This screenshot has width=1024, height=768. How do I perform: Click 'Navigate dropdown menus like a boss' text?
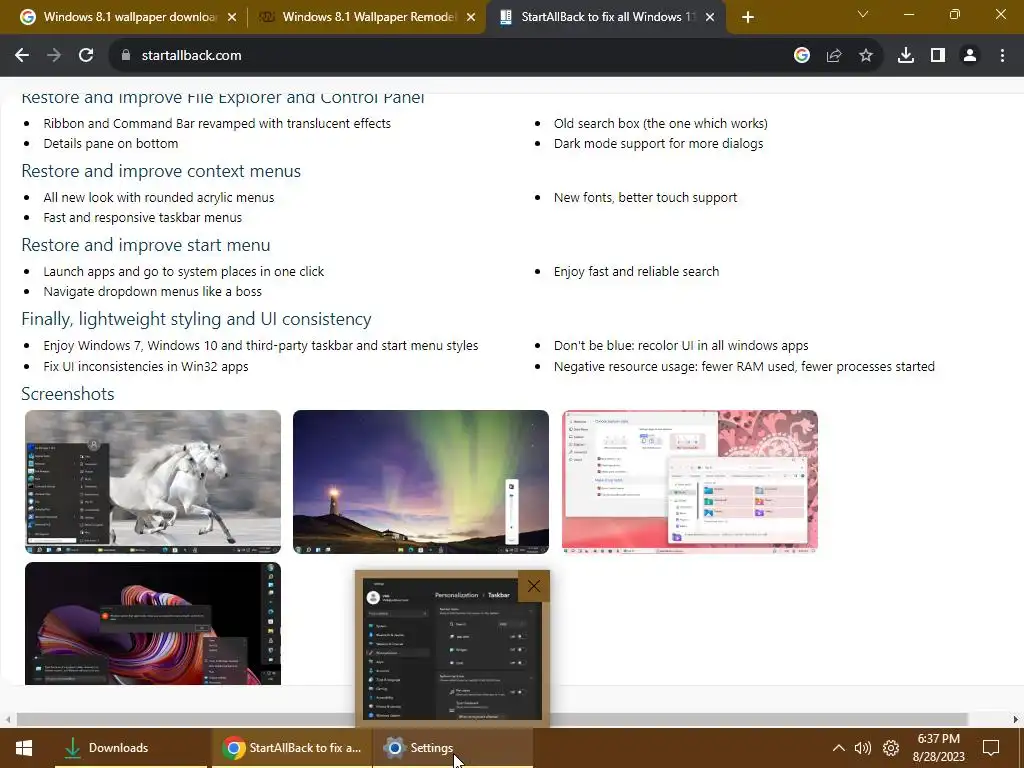pyautogui.click(x=153, y=291)
